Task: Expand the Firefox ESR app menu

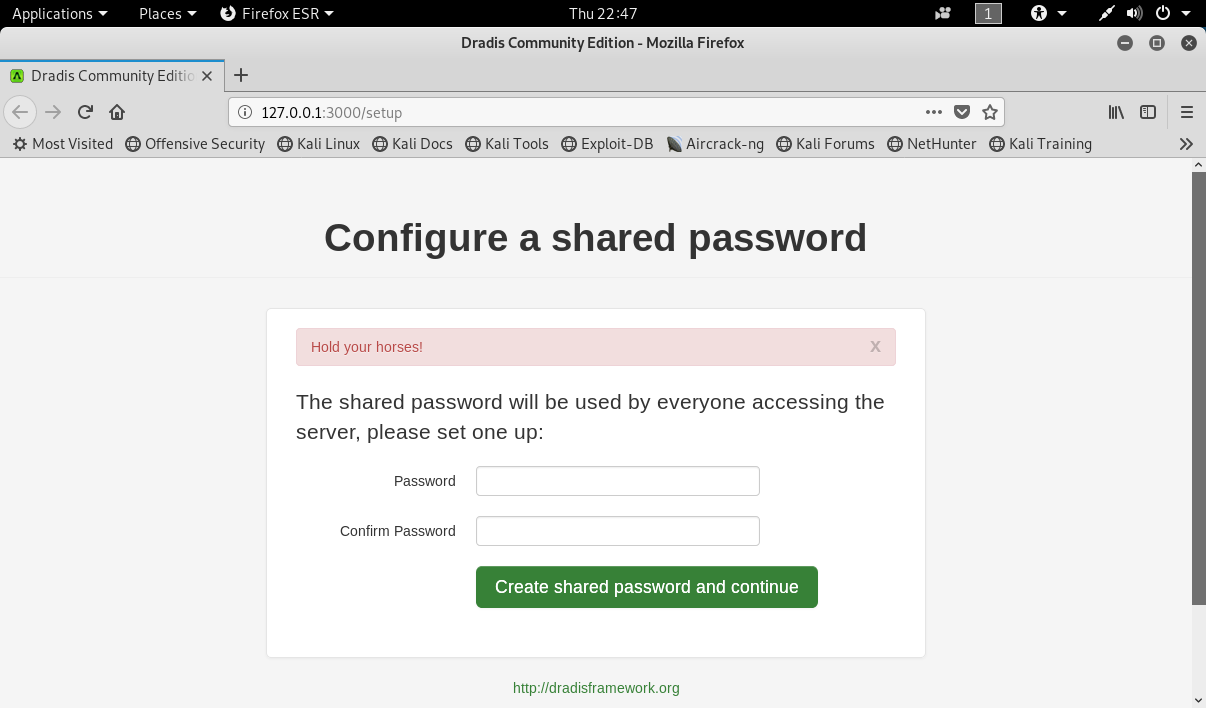Action: point(277,13)
